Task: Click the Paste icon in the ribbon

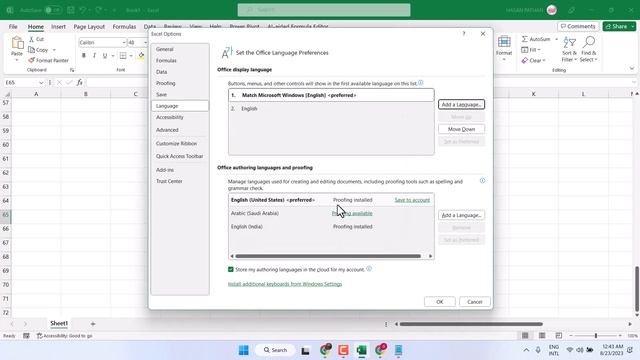Action: pos(17,43)
